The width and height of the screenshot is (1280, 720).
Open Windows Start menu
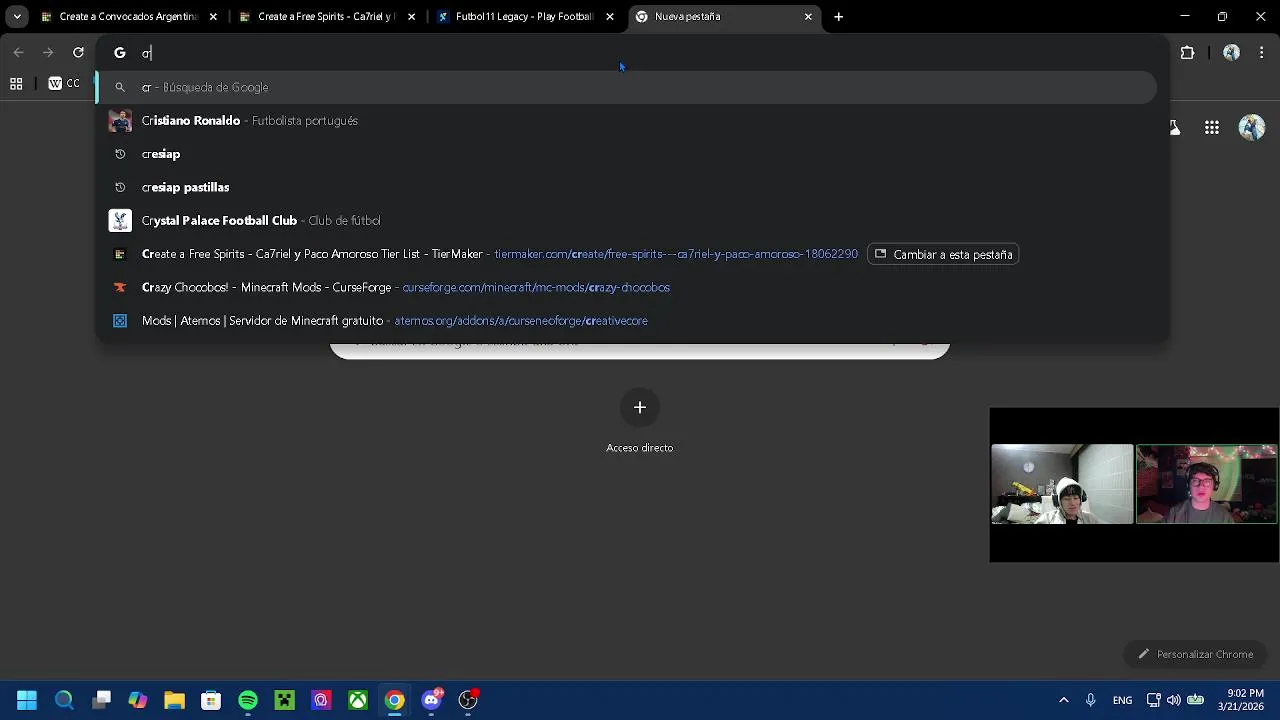27,700
